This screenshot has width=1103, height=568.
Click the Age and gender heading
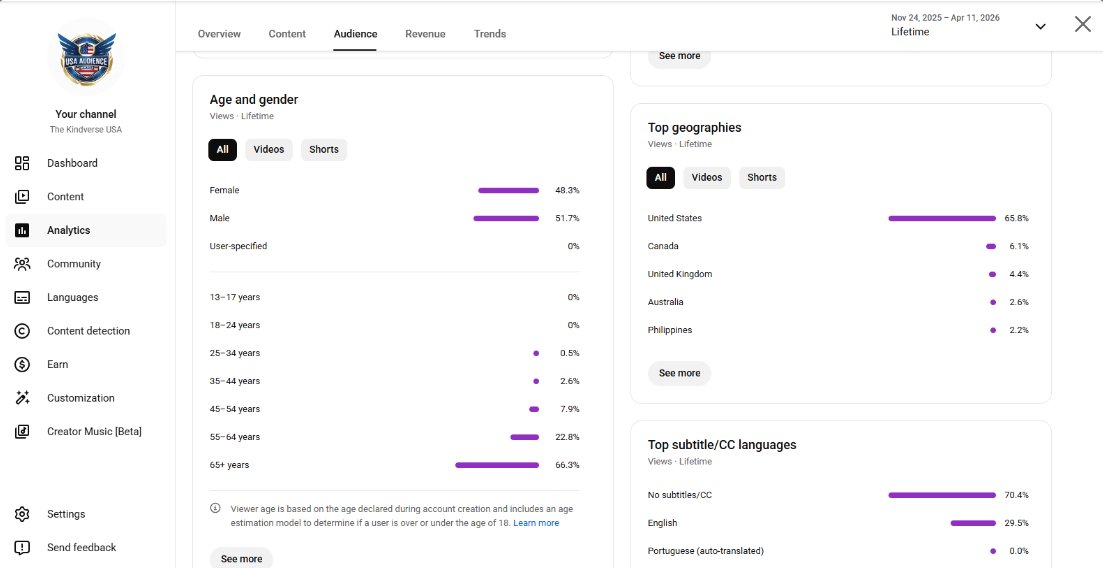(x=254, y=100)
